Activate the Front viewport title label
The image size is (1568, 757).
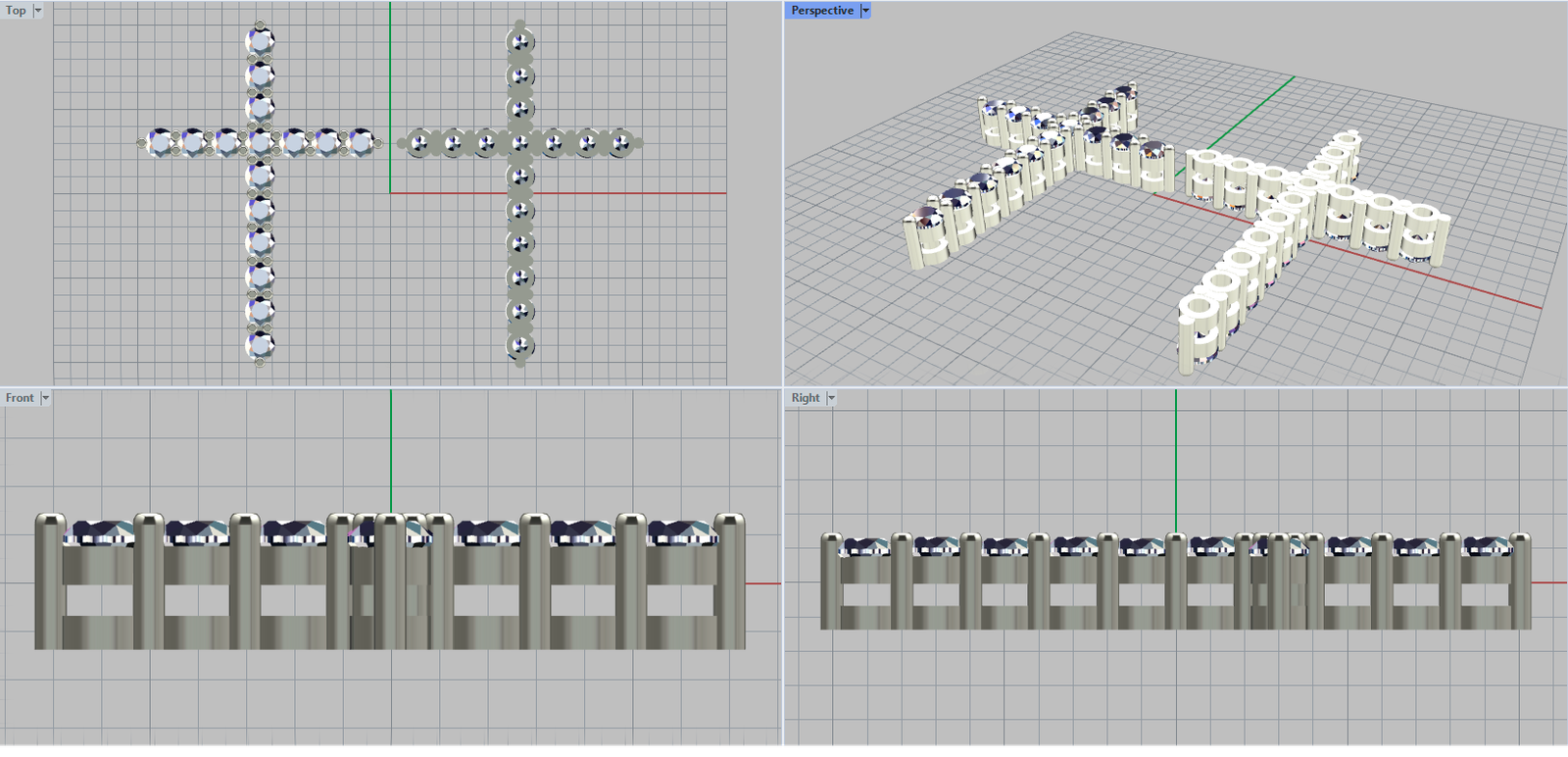tap(20, 398)
